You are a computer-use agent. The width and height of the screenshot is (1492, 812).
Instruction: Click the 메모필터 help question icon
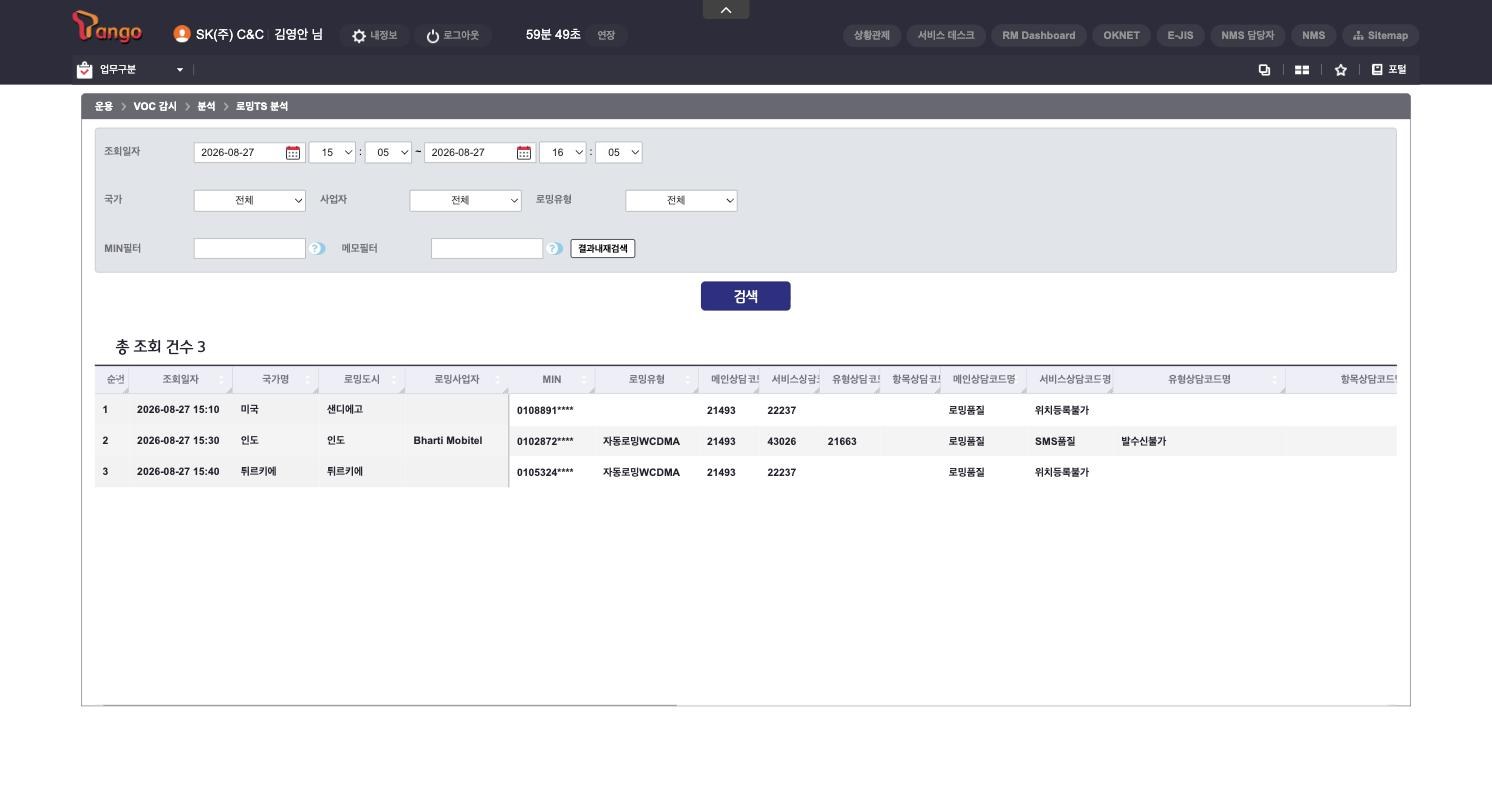554,248
